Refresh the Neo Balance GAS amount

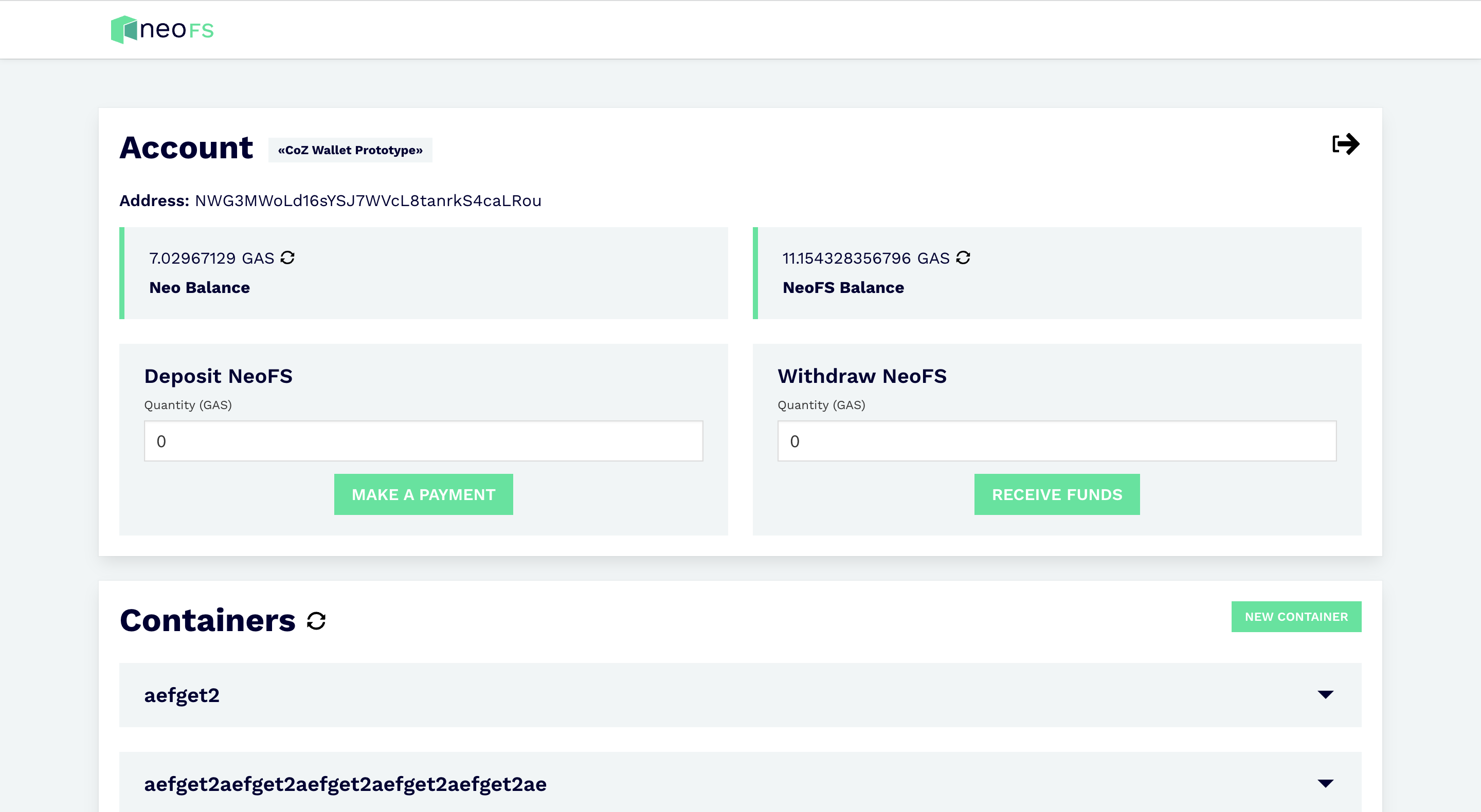(x=287, y=257)
